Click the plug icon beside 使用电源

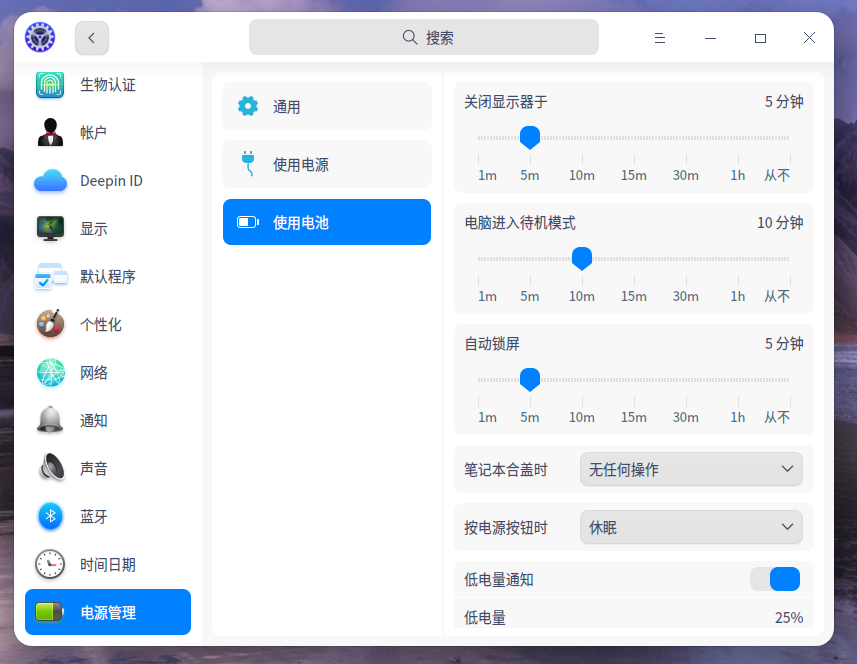coord(248,164)
